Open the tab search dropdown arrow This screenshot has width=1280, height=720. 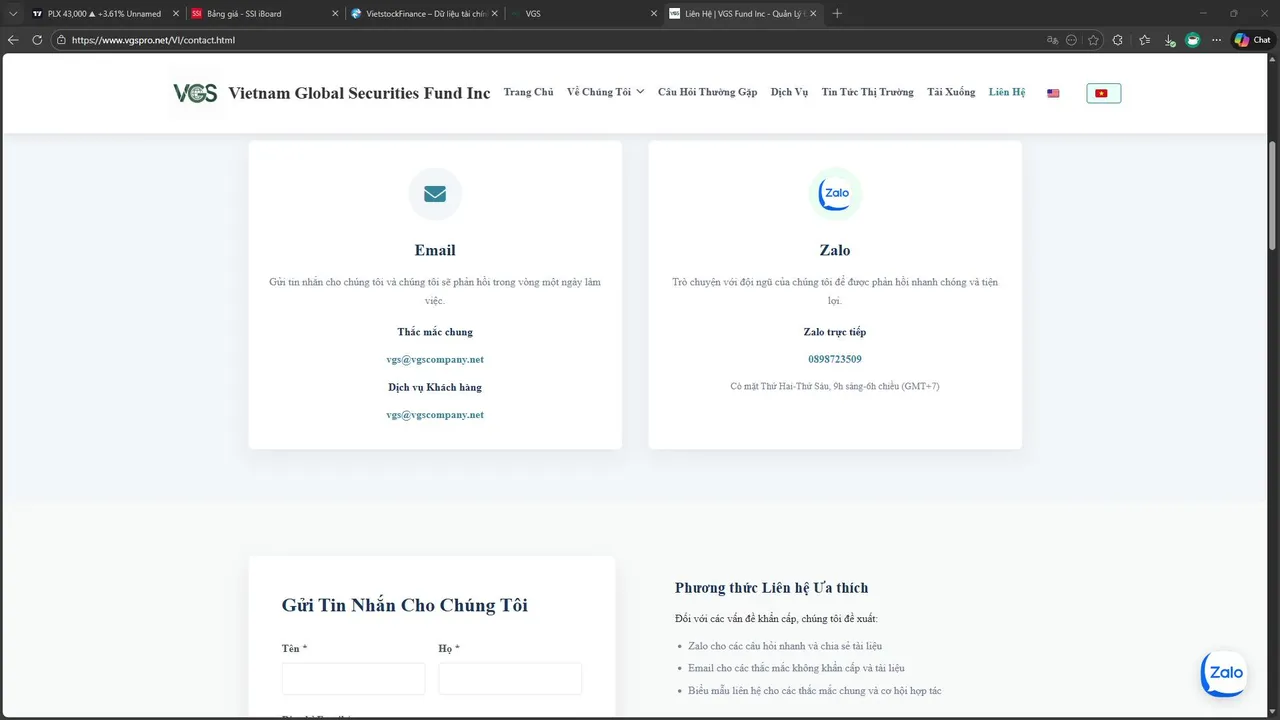(x=13, y=14)
